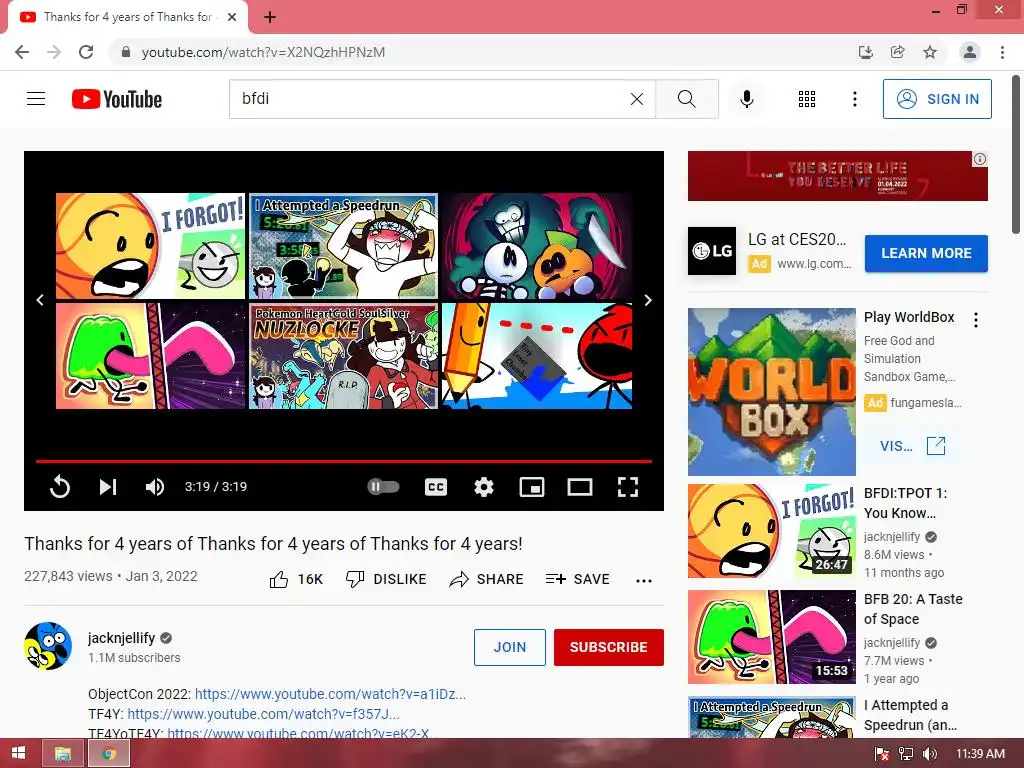Open the taskbar volume speaker
Viewport: 1024px width, 768px height.
[x=930, y=754]
